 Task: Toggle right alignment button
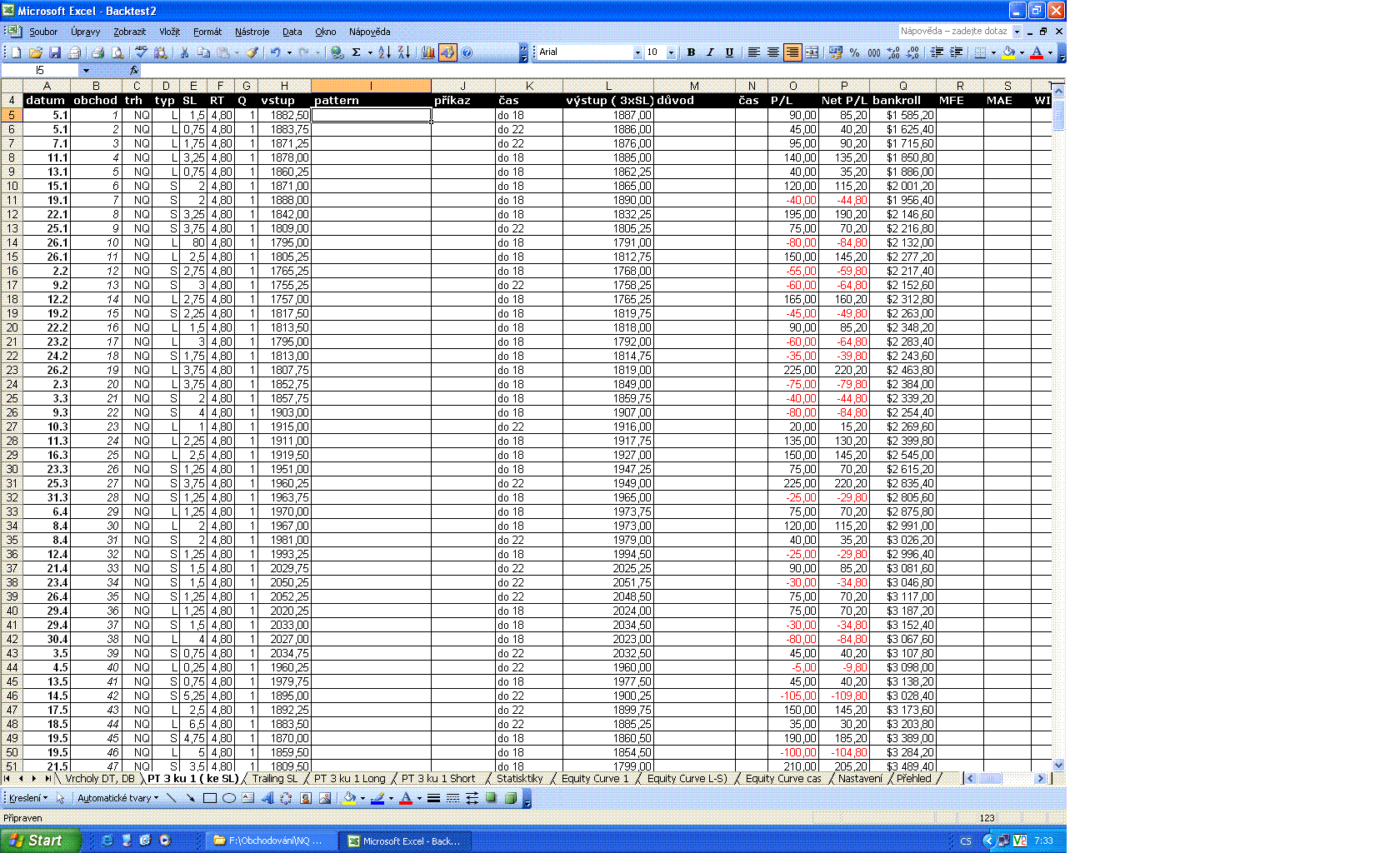792,52
